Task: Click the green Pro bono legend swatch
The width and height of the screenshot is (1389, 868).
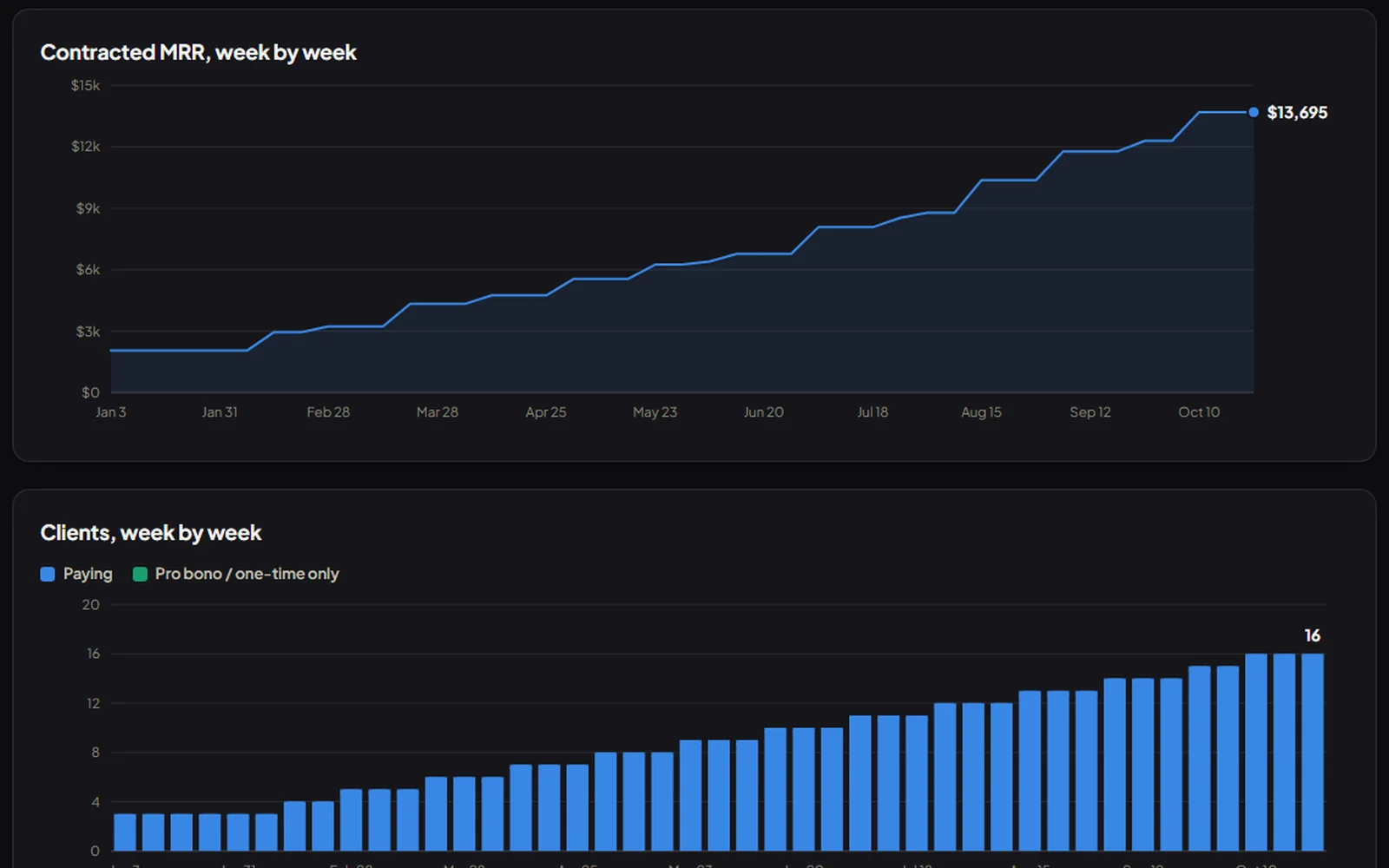Action: click(x=140, y=574)
